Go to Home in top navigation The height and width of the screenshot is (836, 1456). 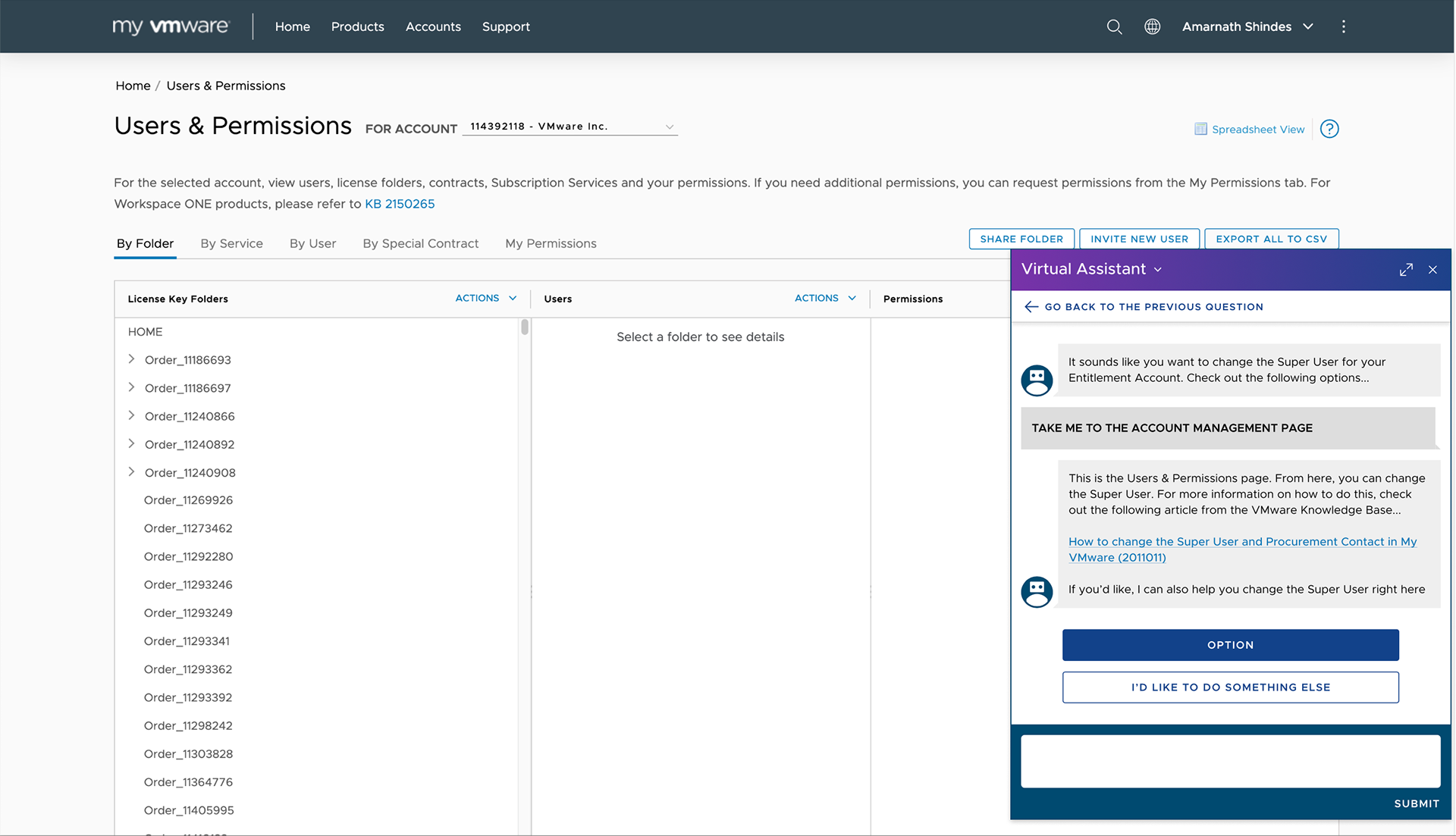292,27
